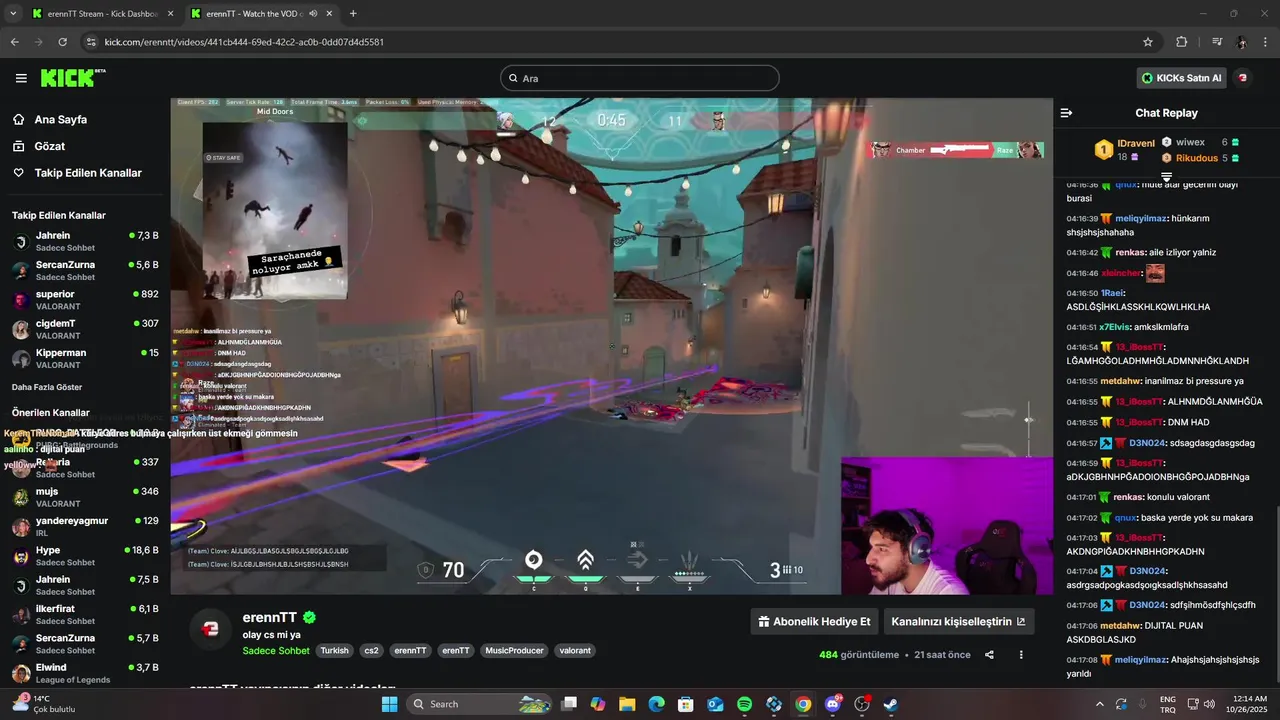Click the Kanalınızı kişiselleştirin button
This screenshot has height=720, width=1280.
958,621
